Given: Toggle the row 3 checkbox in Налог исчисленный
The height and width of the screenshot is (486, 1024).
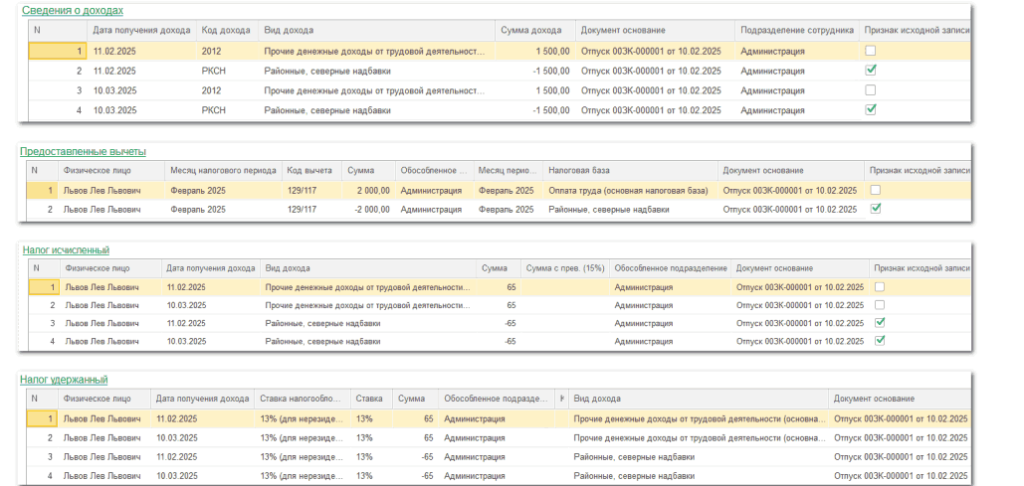Looking at the screenshot, I should click(x=880, y=323).
